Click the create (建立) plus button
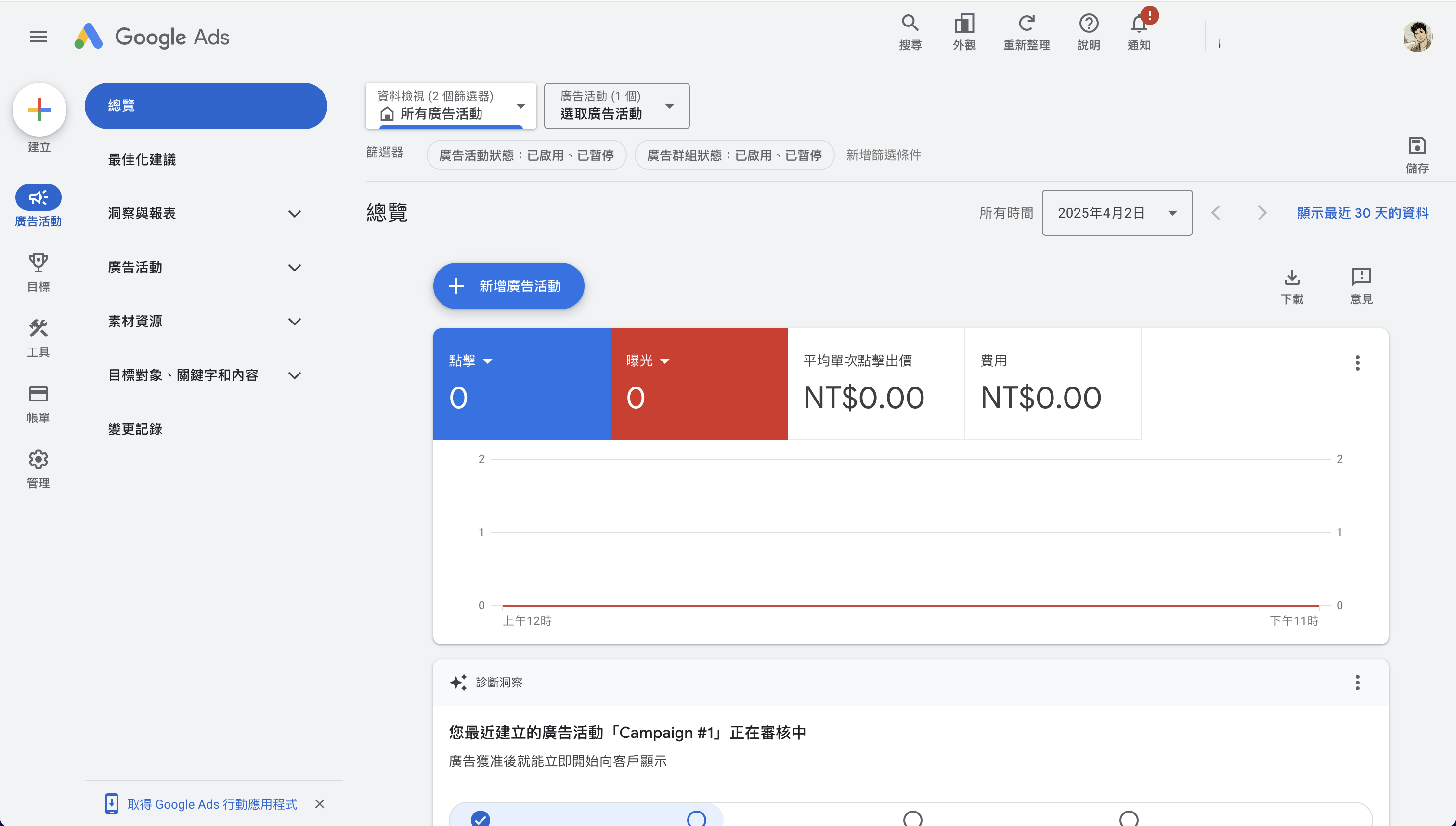This screenshot has width=1456, height=826. (x=39, y=109)
